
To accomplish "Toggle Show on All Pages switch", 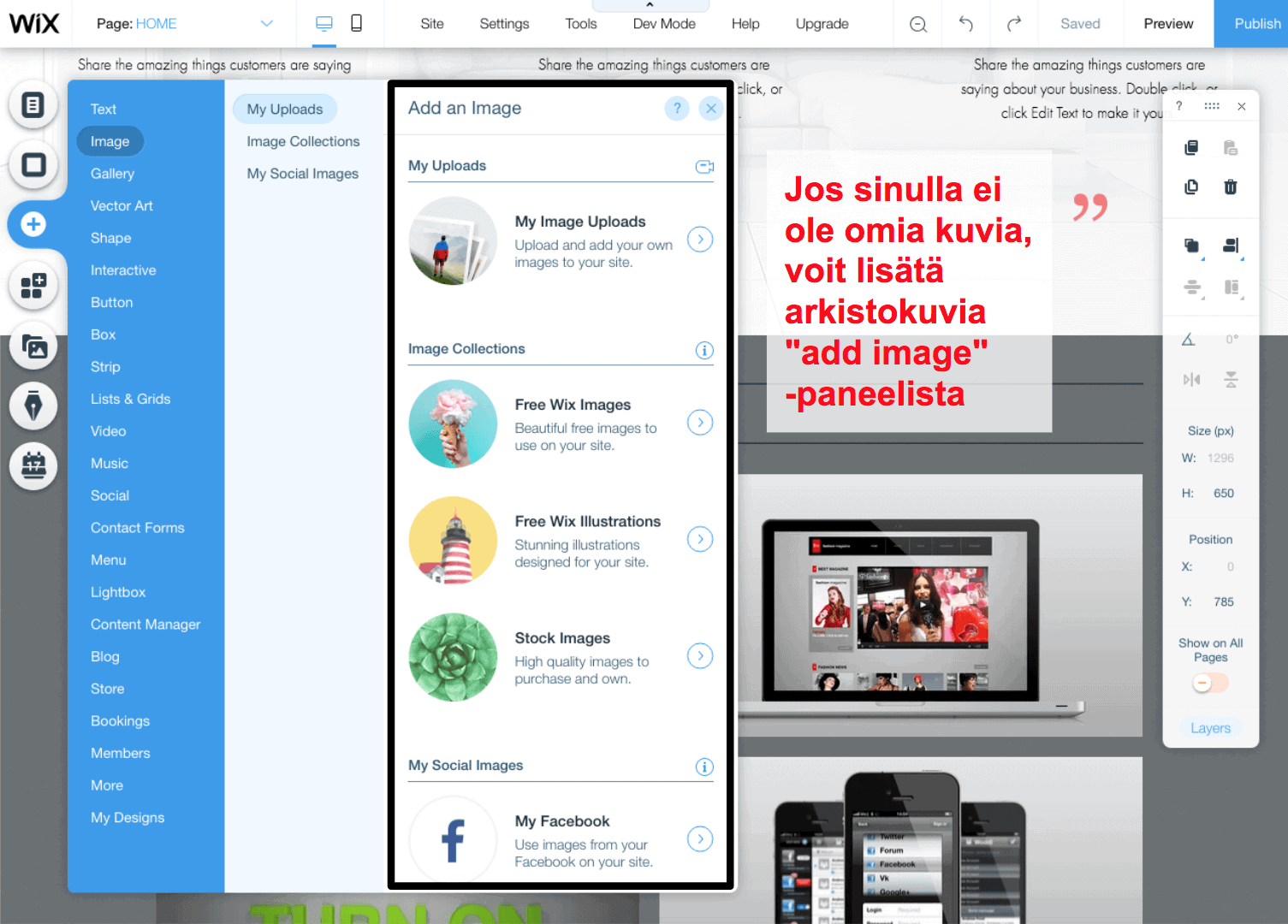I will (1210, 684).
